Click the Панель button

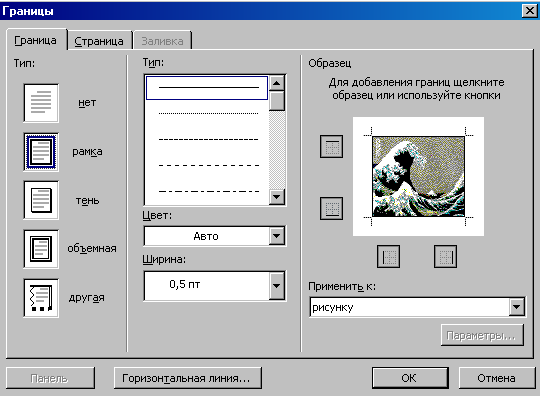click(50, 378)
